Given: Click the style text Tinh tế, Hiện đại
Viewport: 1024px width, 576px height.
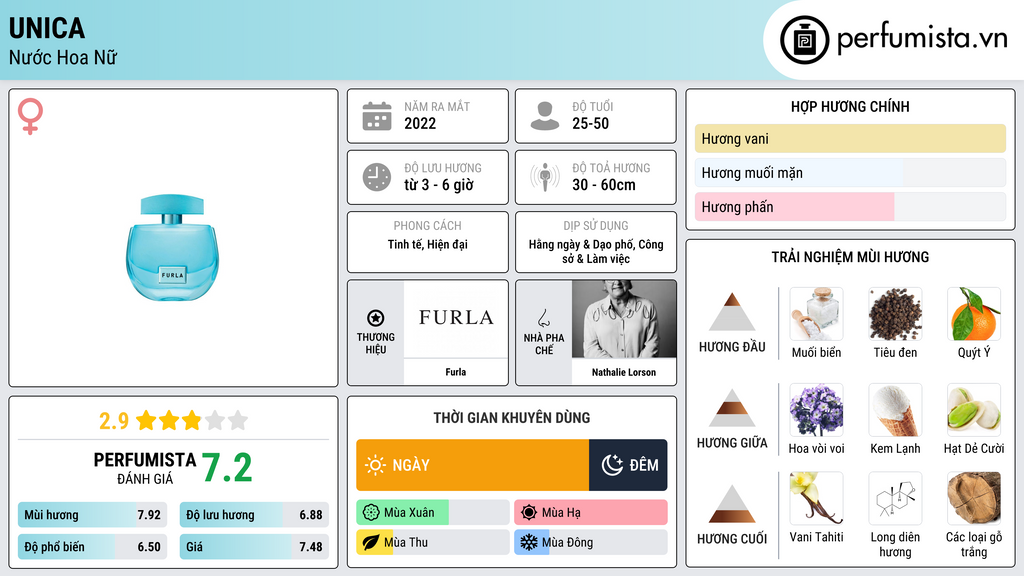Looking at the screenshot, I should tap(428, 245).
